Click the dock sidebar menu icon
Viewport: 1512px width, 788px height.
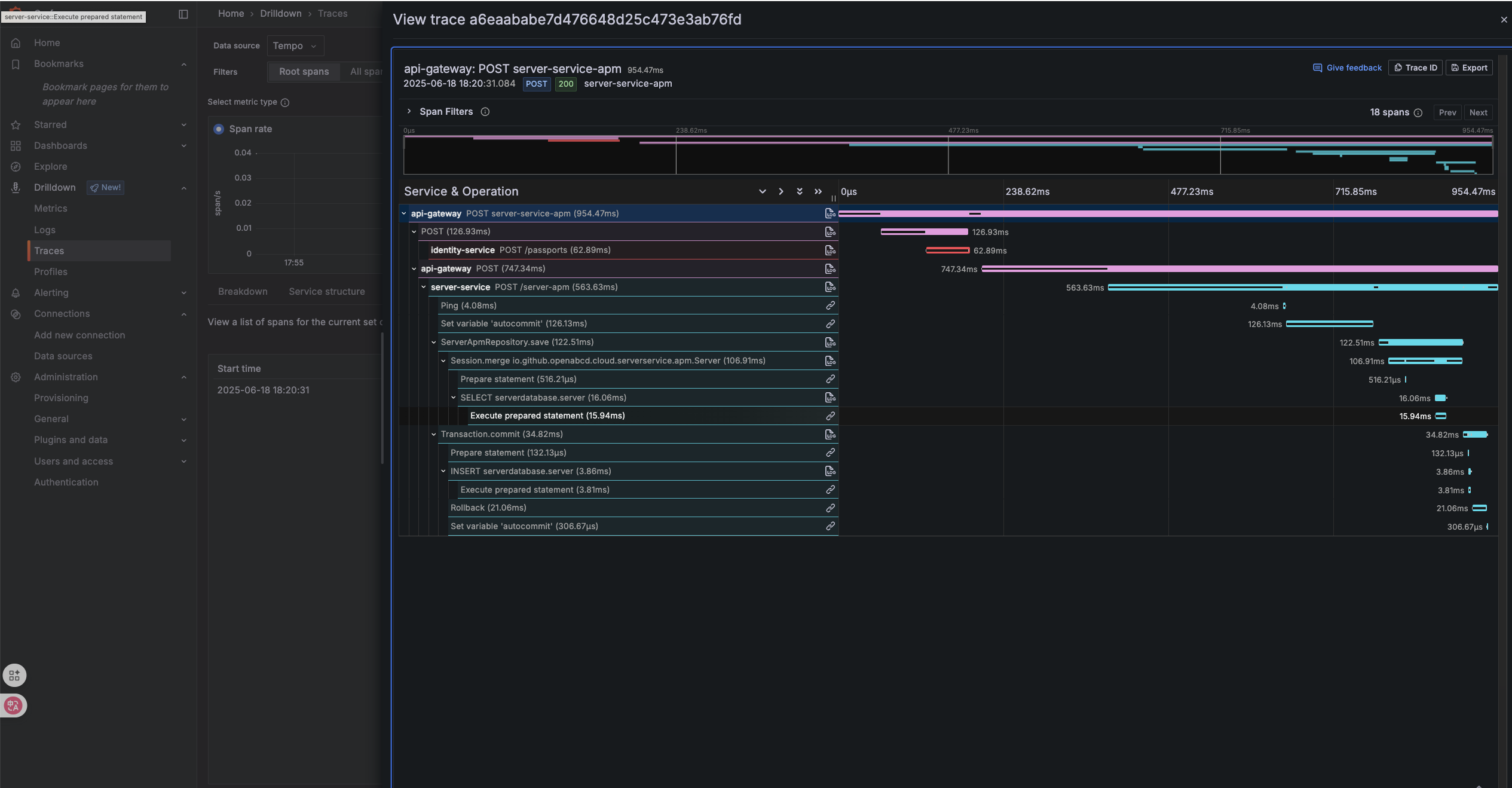pos(183,14)
